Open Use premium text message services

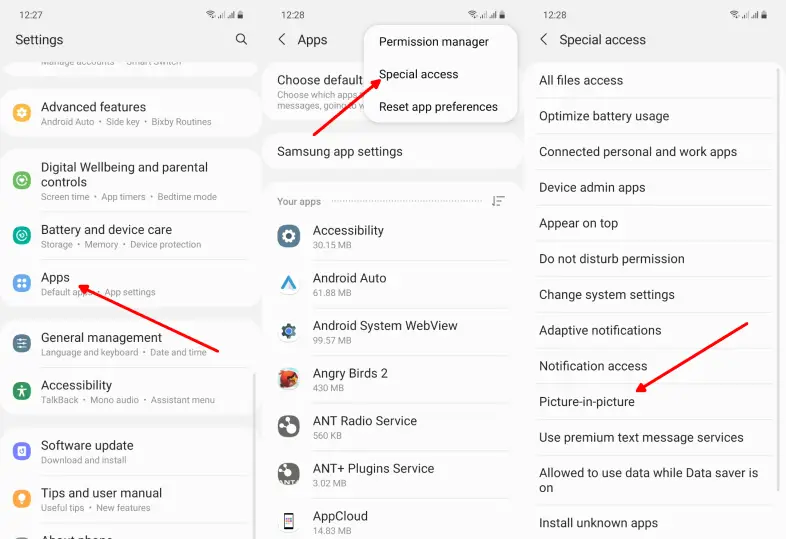pyautogui.click(x=654, y=437)
